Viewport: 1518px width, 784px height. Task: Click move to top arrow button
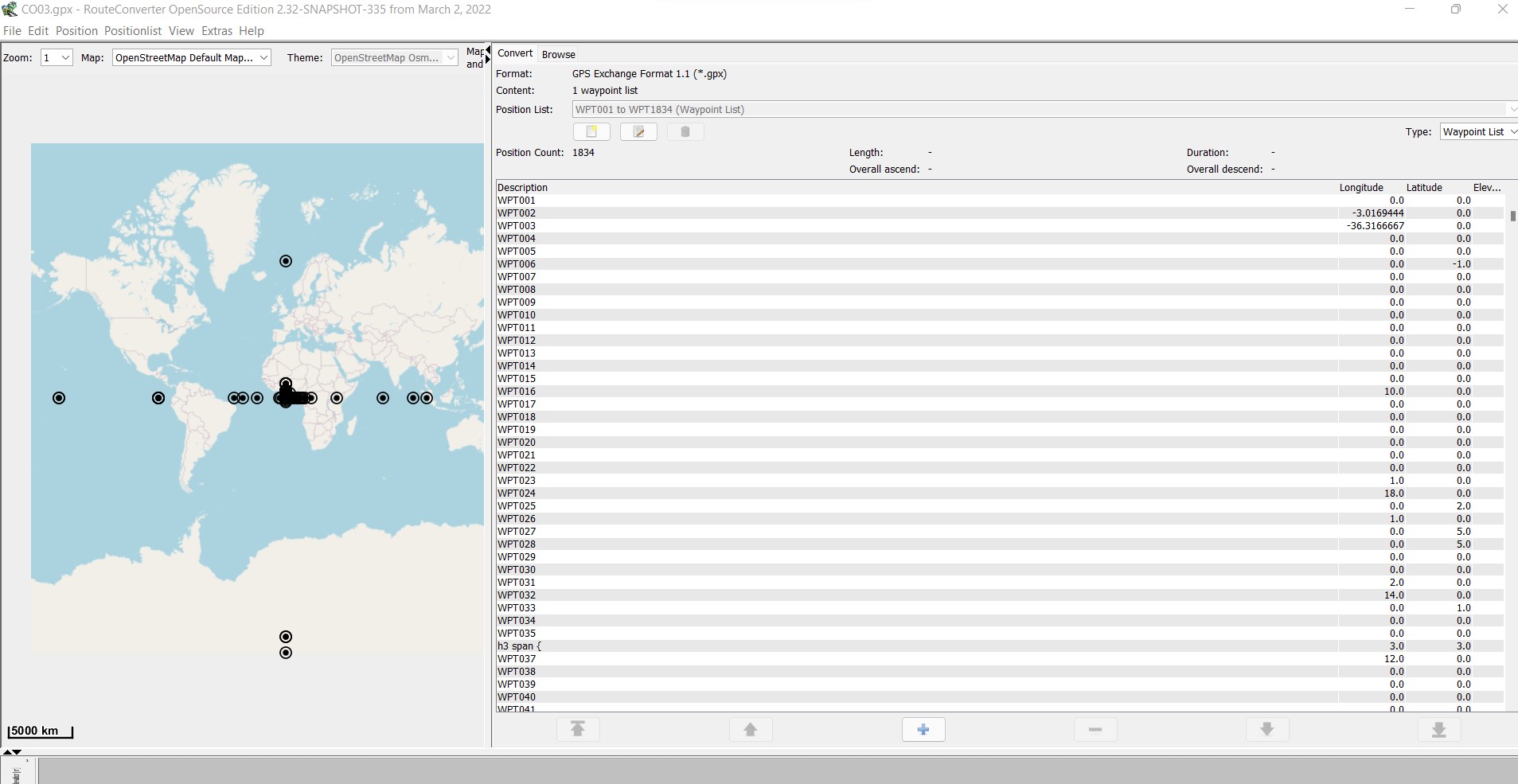[x=578, y=729]
